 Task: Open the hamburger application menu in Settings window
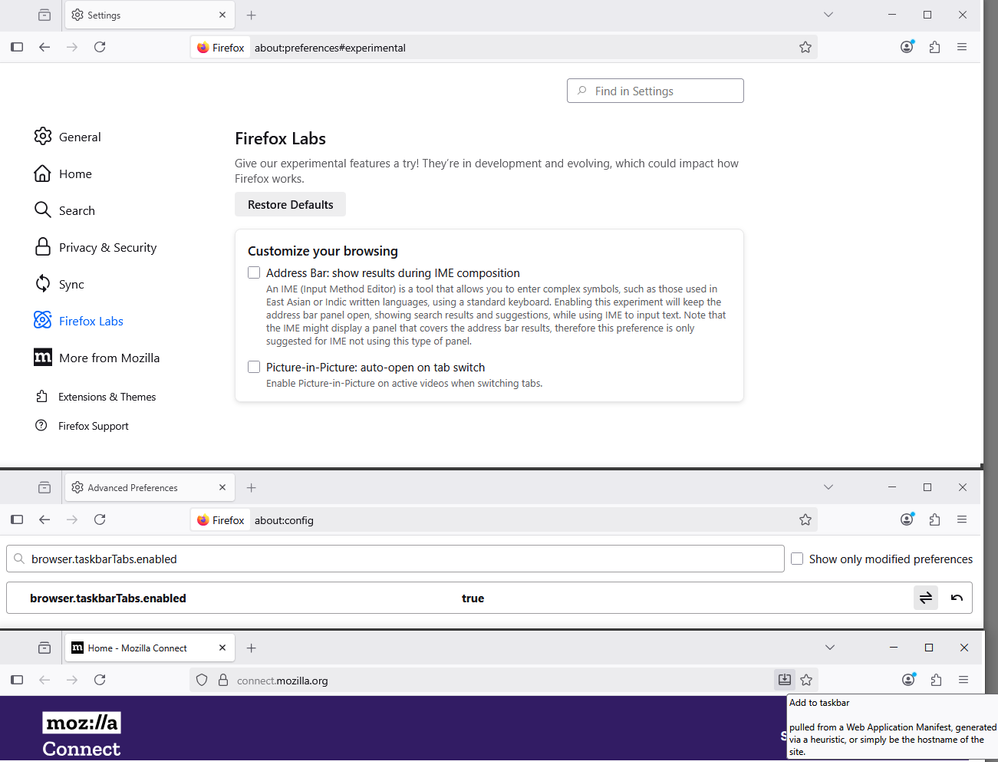point(962,47)
